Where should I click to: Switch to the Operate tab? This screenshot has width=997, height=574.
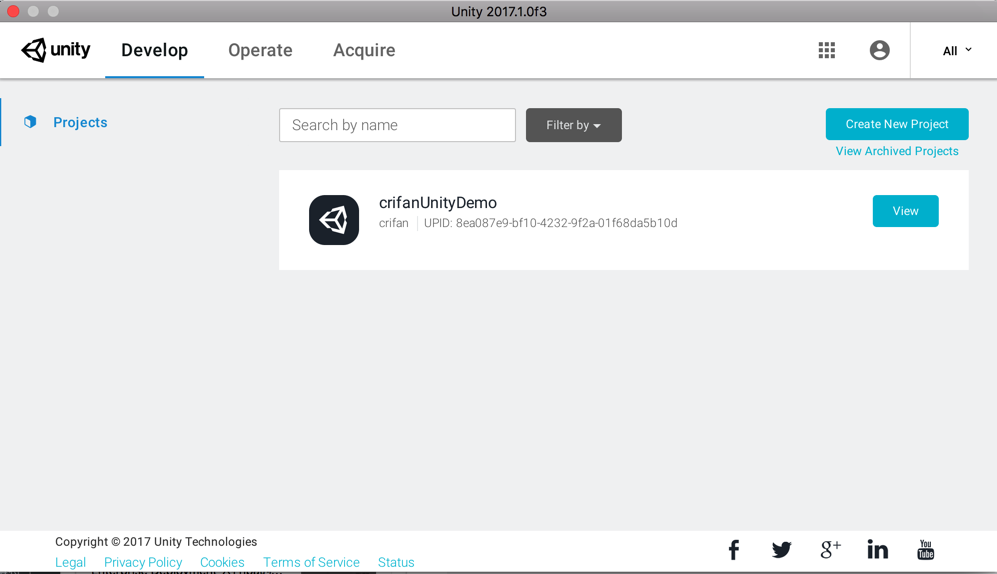260,50
